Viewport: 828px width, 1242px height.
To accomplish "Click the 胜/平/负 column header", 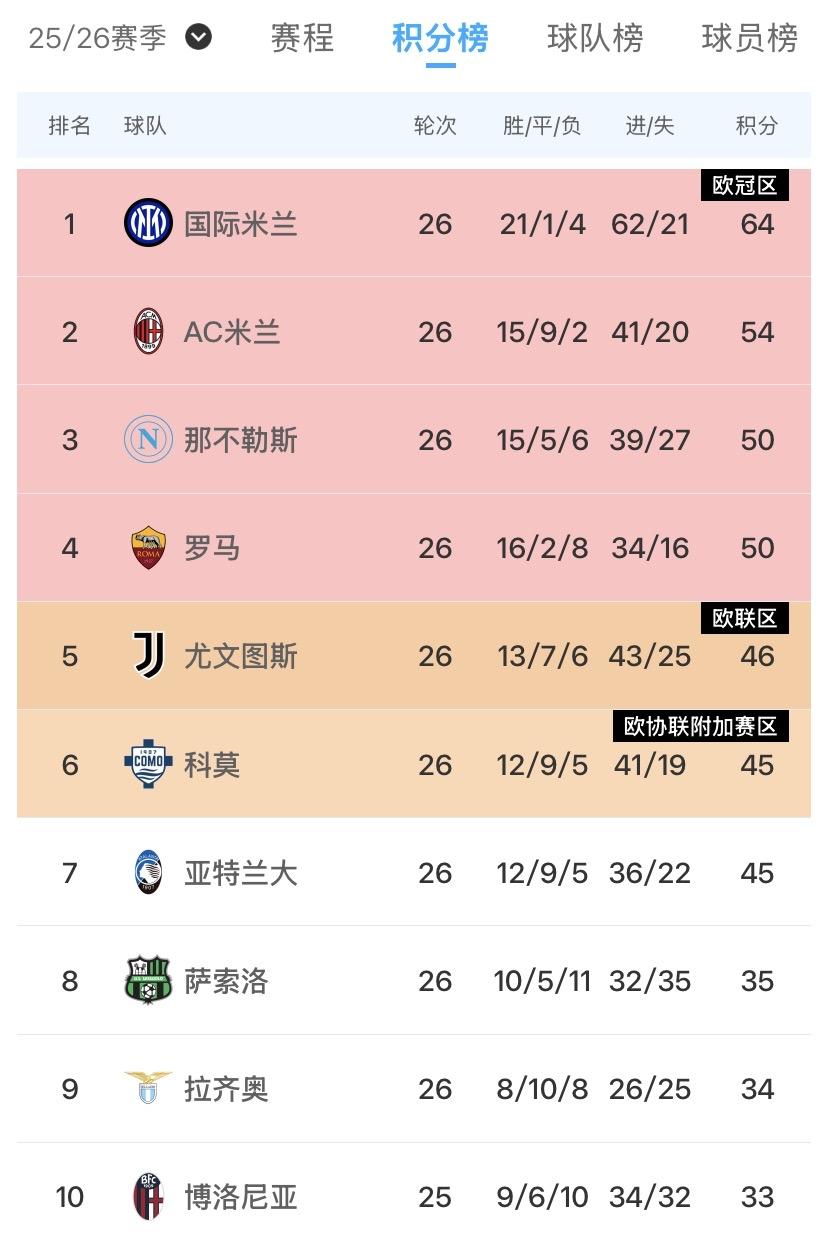I will tap(542, 126).
